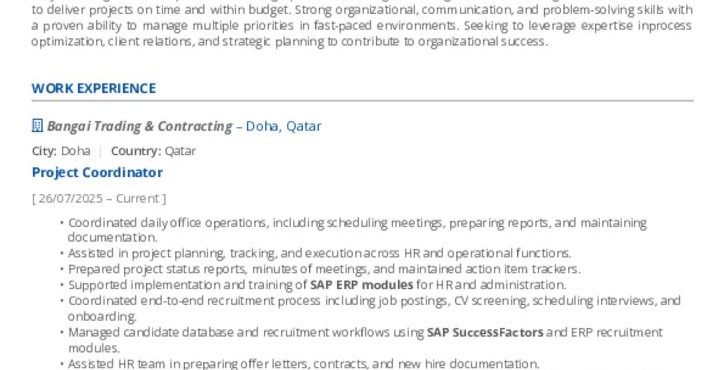The width and height of the screenshot is (724, 370).
Task: Click the Doha, Qatar location text
Action: [x=284, y=126]
